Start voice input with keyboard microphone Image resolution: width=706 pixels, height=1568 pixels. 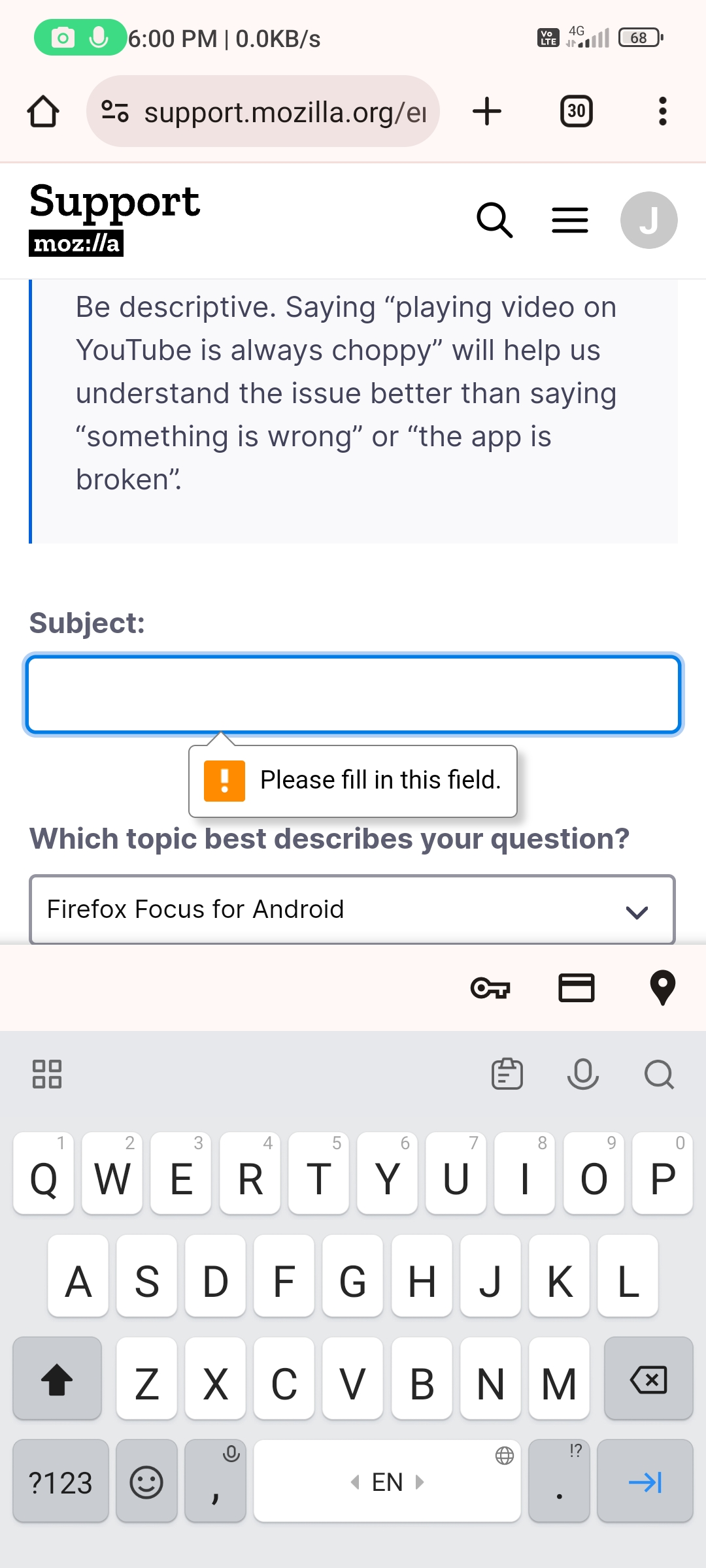[x=583, y=1073]
